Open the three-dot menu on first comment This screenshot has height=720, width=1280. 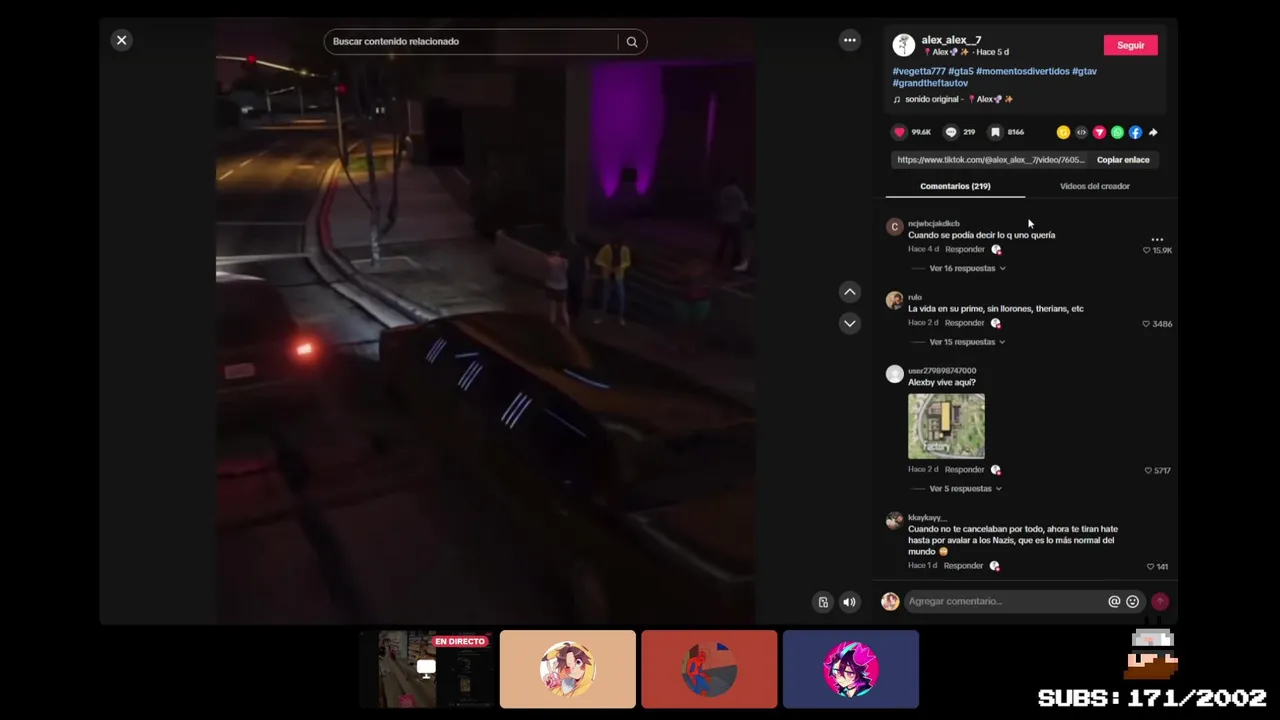point(1157,240)
